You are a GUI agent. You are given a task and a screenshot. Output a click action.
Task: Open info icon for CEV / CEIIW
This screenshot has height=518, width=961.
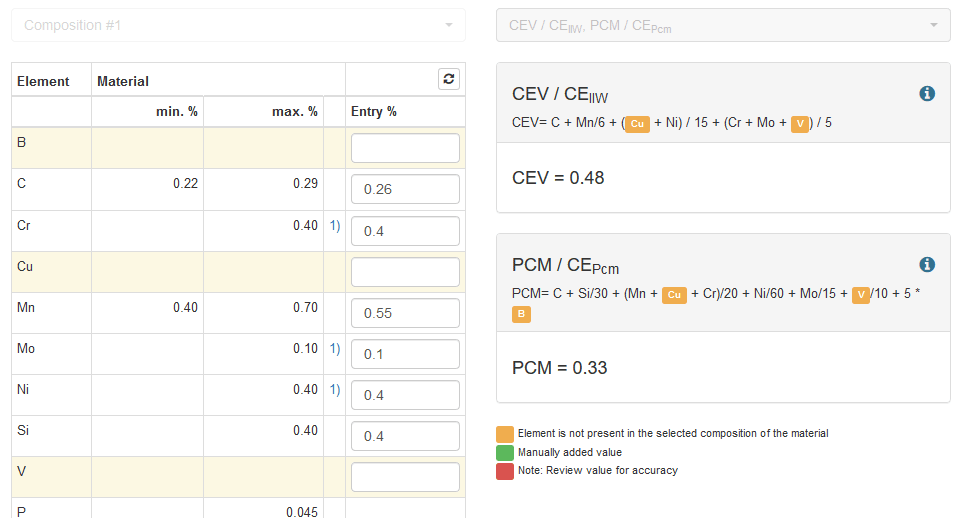tap(927, 93)
